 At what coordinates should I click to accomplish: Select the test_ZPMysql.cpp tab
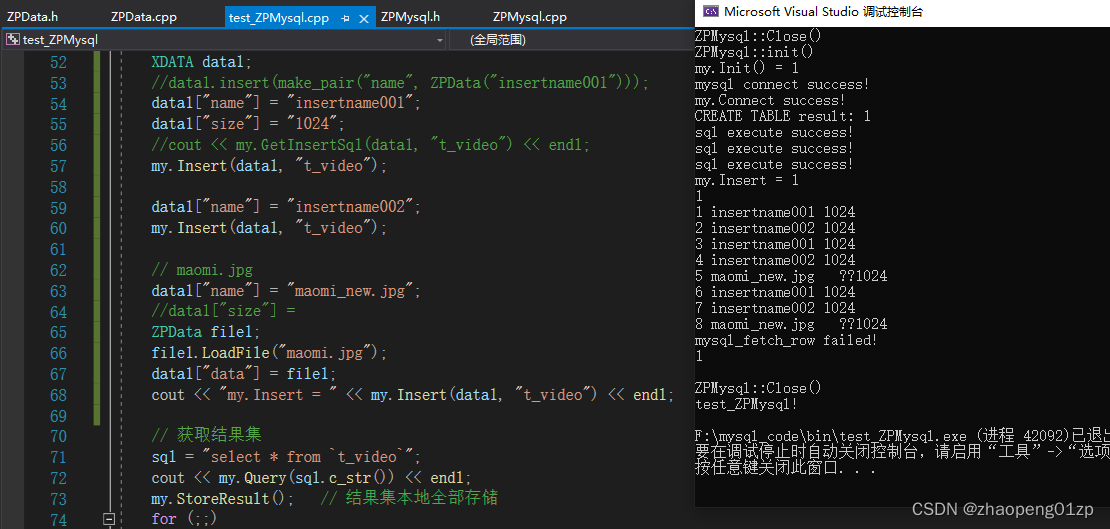pos(279,18)
